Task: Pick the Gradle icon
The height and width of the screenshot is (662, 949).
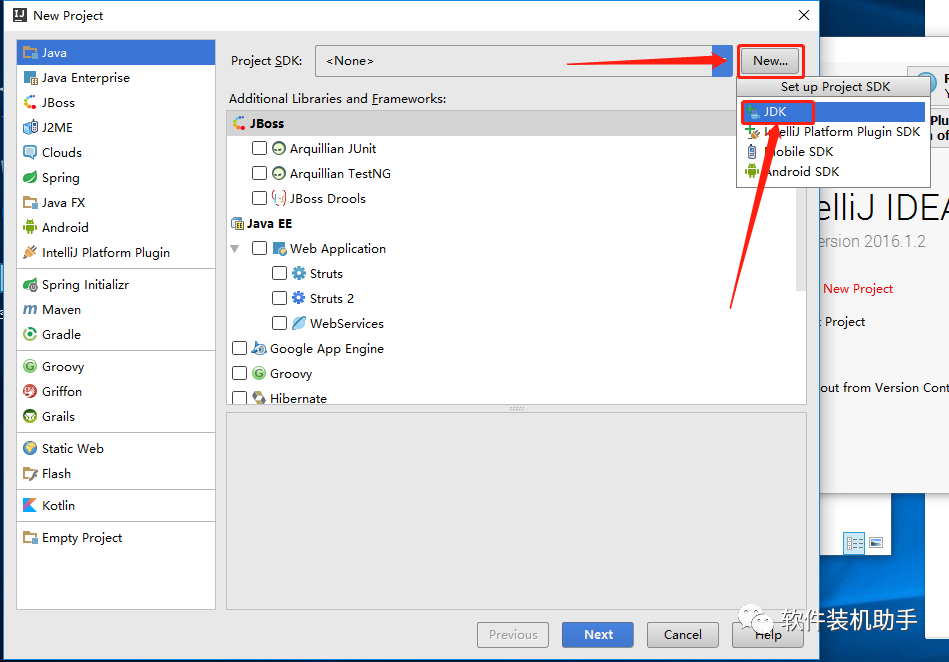Action: 30,334
